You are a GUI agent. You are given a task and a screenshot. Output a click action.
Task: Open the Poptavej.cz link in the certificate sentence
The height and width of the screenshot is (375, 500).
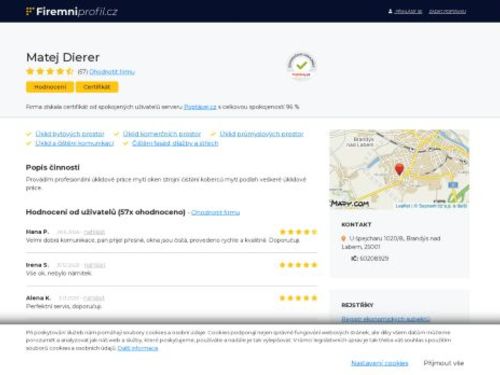tap(200, 107)
